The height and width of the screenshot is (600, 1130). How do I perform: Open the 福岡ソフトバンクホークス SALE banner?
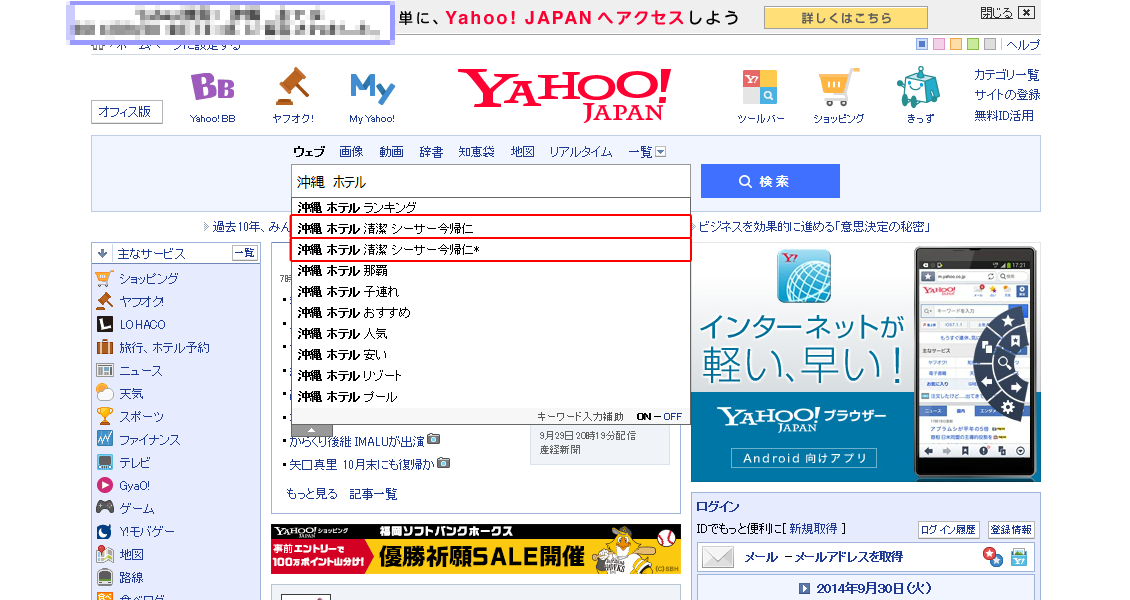point(476,549)
